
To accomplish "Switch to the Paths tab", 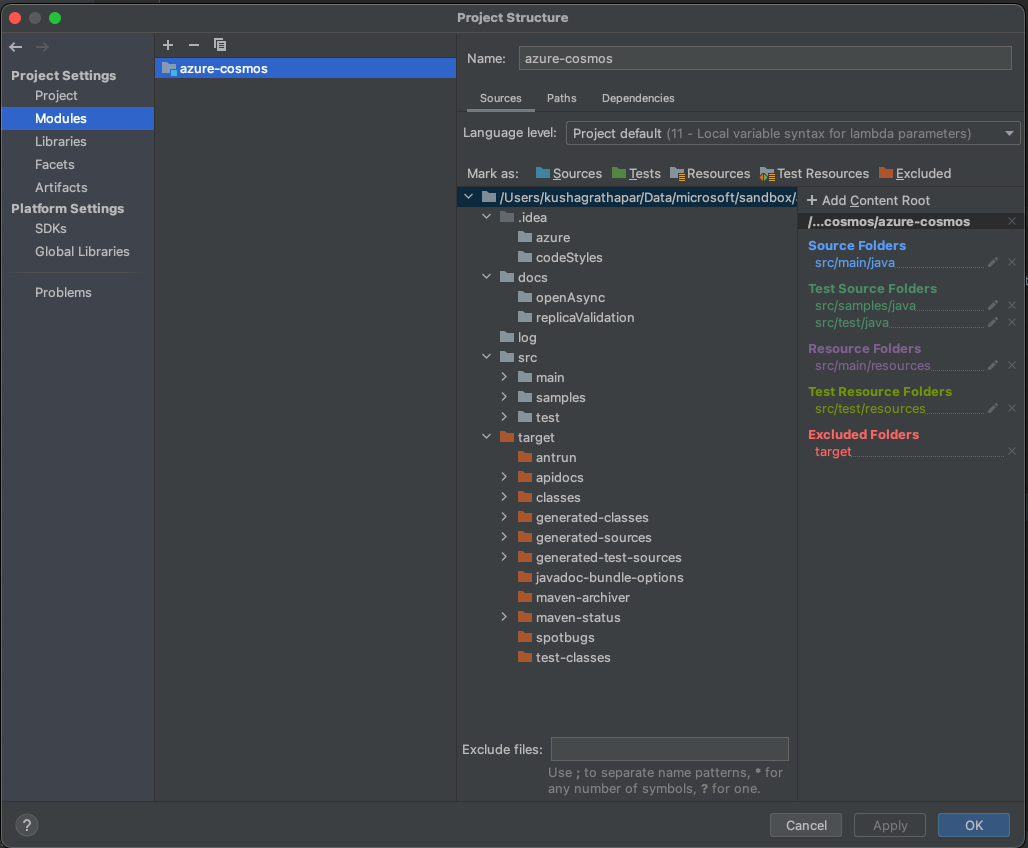I will [x=562, y=98].
